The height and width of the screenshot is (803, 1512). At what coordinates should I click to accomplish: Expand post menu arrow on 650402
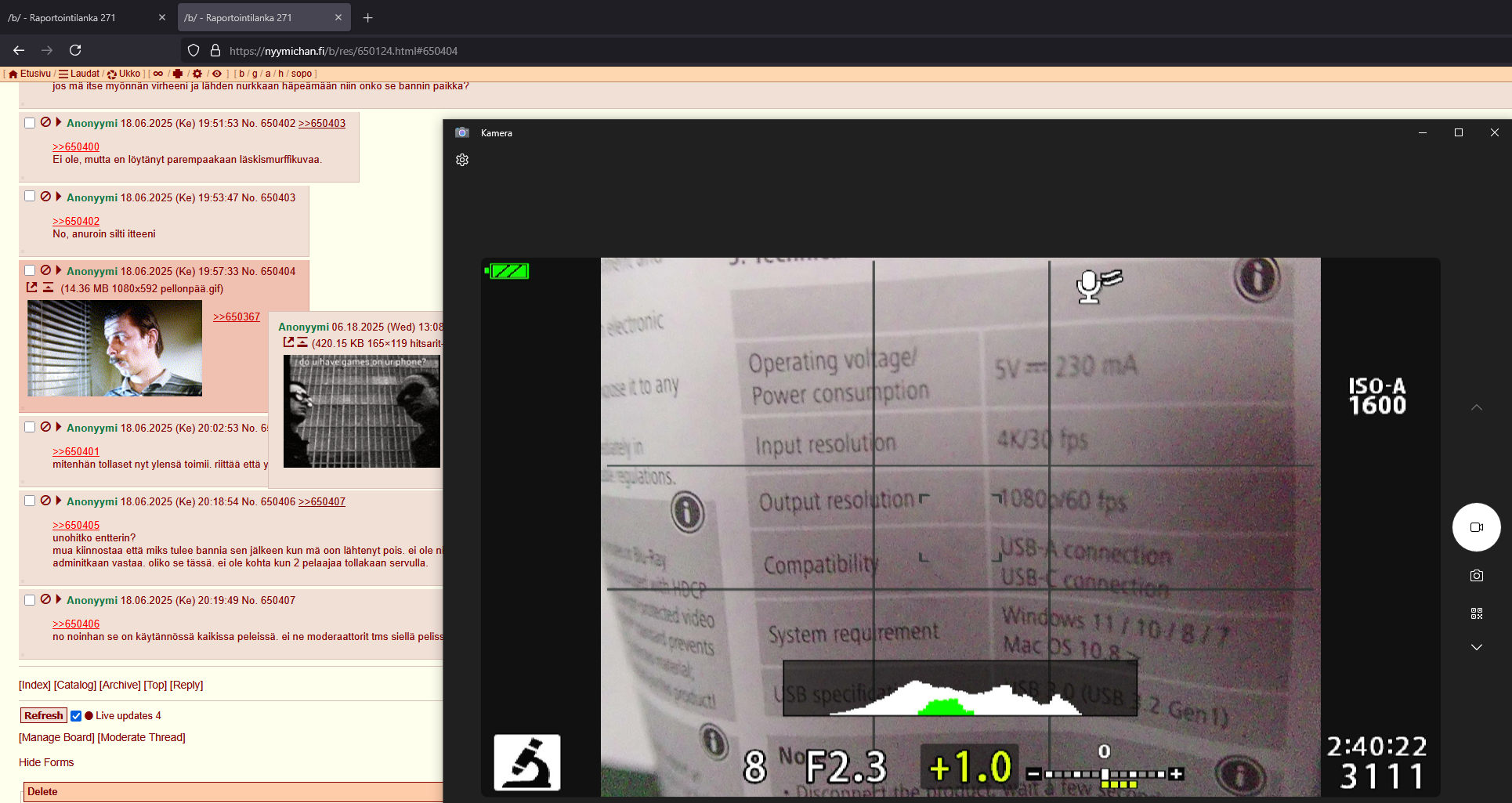(59, 122)
